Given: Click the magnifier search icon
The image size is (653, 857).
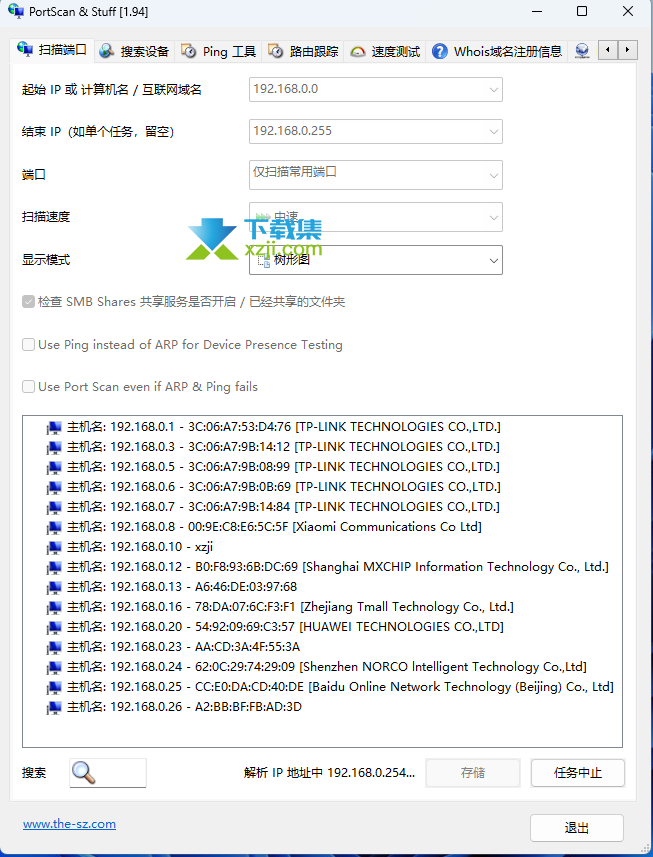Looking at the screenshot, I should [x=84, y=773].
